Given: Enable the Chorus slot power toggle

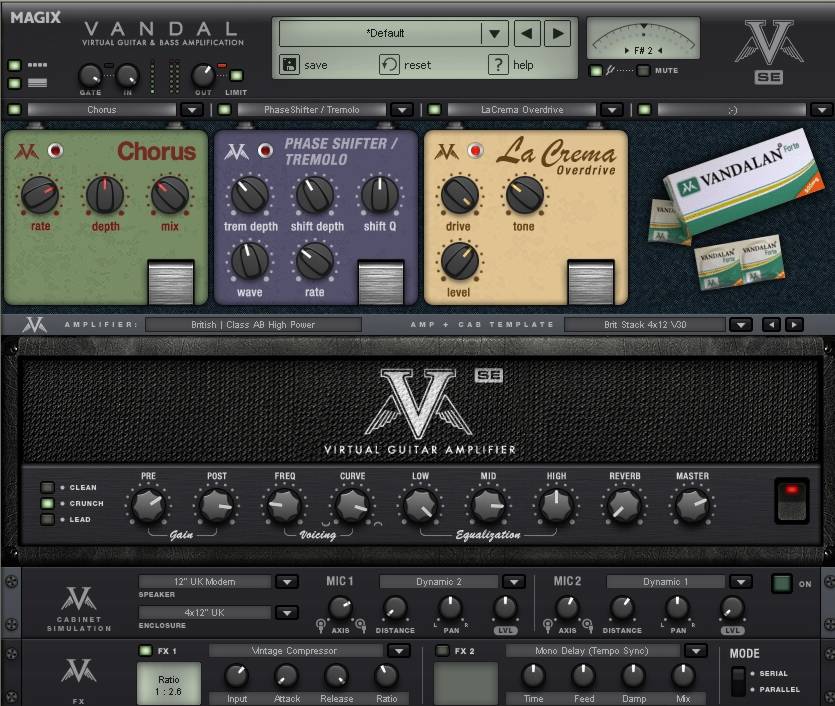Looking at the screenshot, I should pyautogui.click(x=14, y=110).
